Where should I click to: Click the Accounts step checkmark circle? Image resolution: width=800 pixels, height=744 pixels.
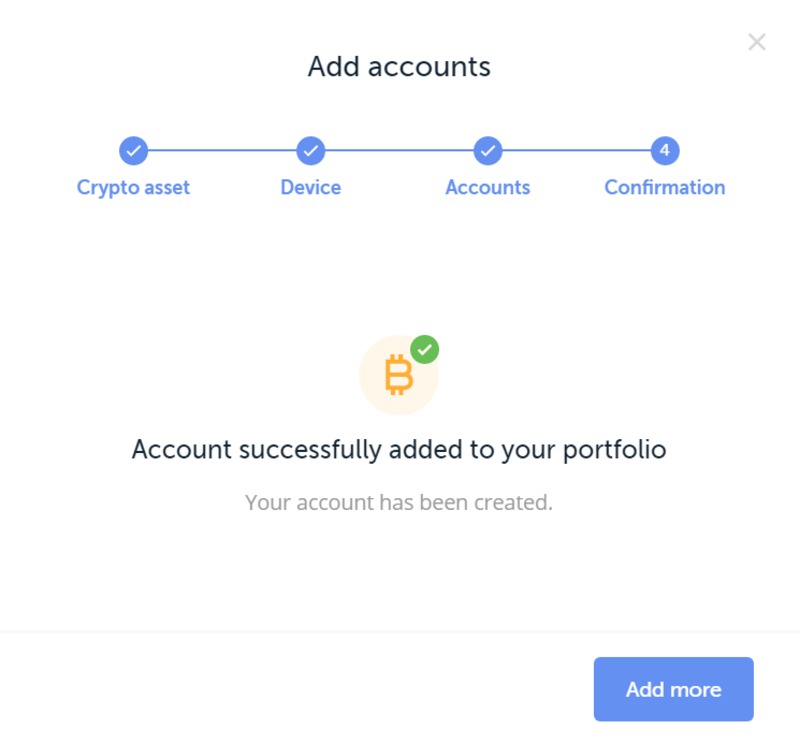pyautogui.click(x=488, y=151)
